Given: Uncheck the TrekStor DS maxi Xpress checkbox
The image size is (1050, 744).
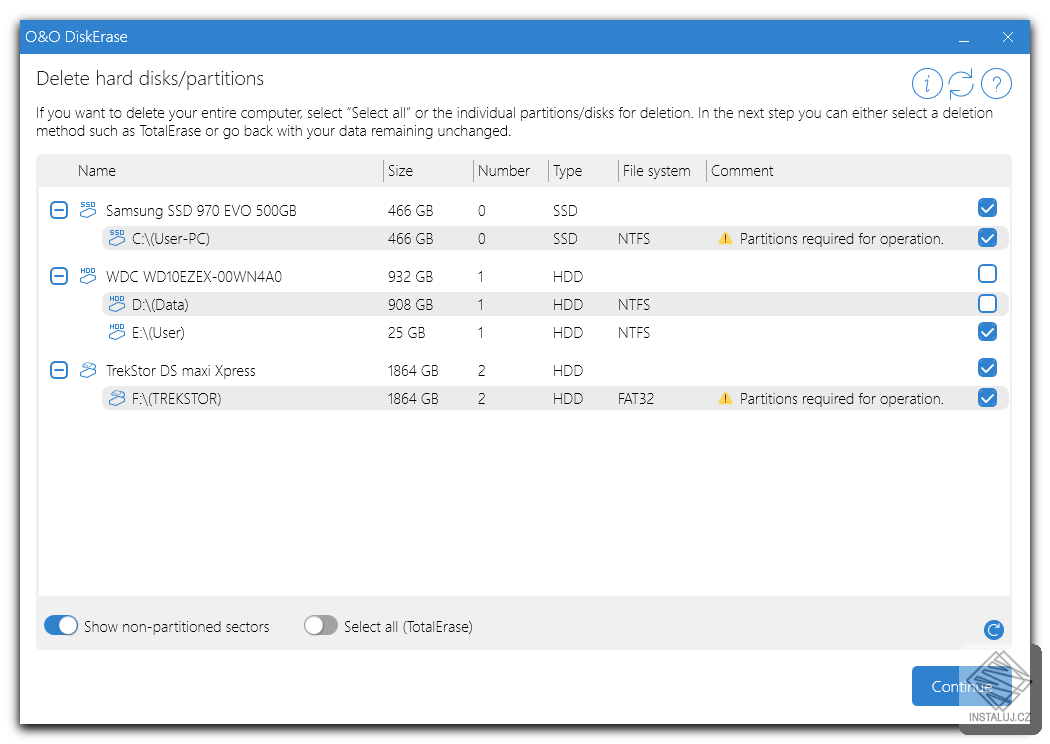Looking at the screenshot, I should coord(987,368).
